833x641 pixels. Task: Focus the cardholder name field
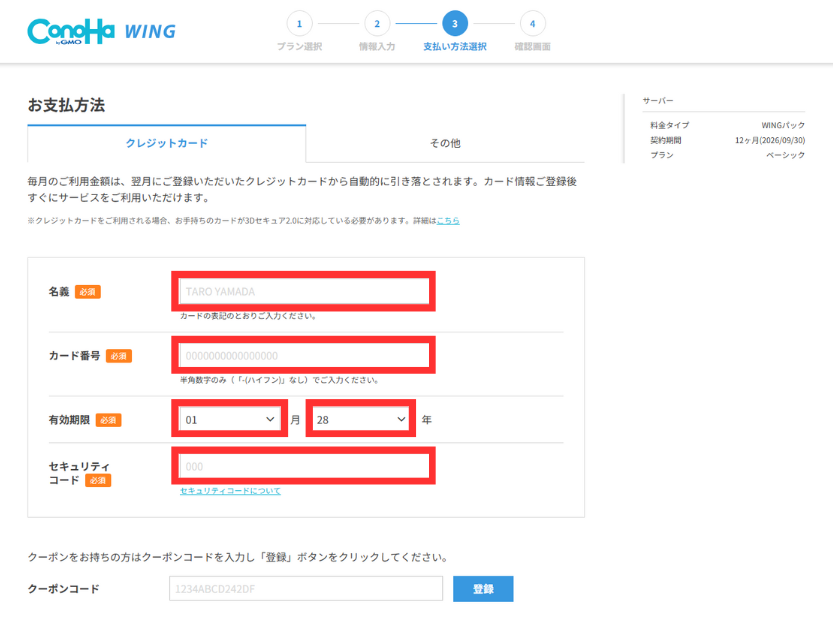coord(303,292)
